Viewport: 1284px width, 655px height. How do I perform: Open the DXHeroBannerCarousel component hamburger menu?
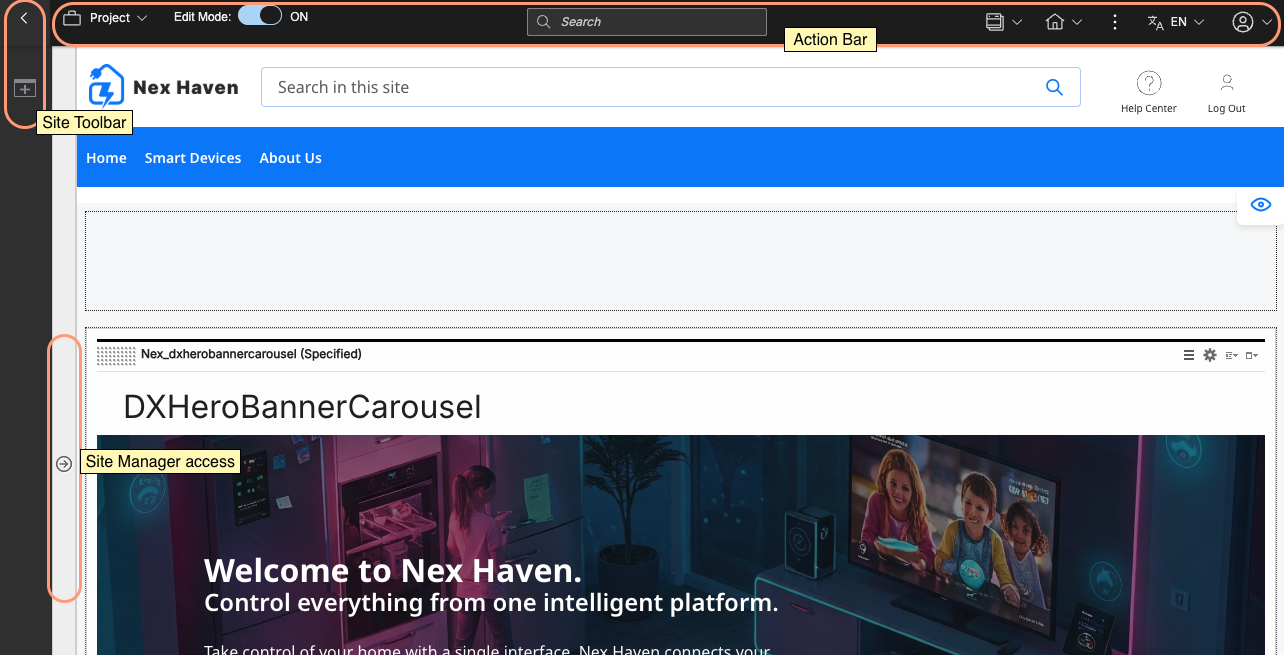point(1189,355)
